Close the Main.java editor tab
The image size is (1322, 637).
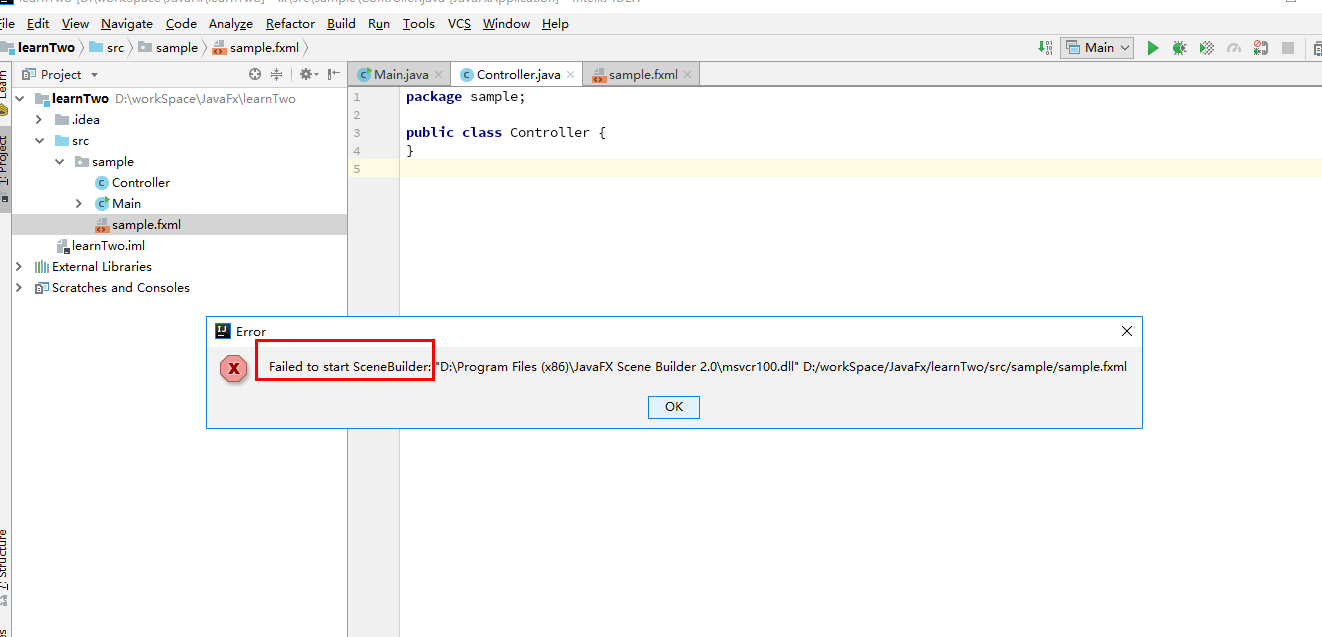[438, 75]
